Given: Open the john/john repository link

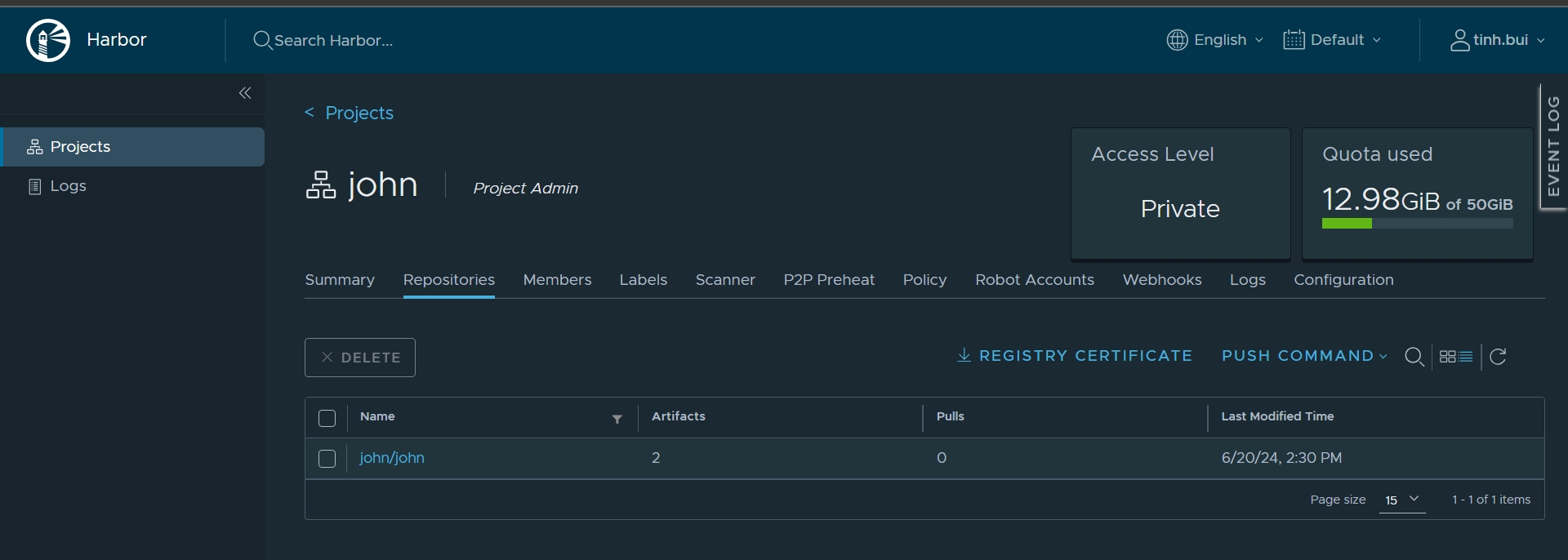Looking at the screenshot, I should pyautogui.click(x=392, y=458).
